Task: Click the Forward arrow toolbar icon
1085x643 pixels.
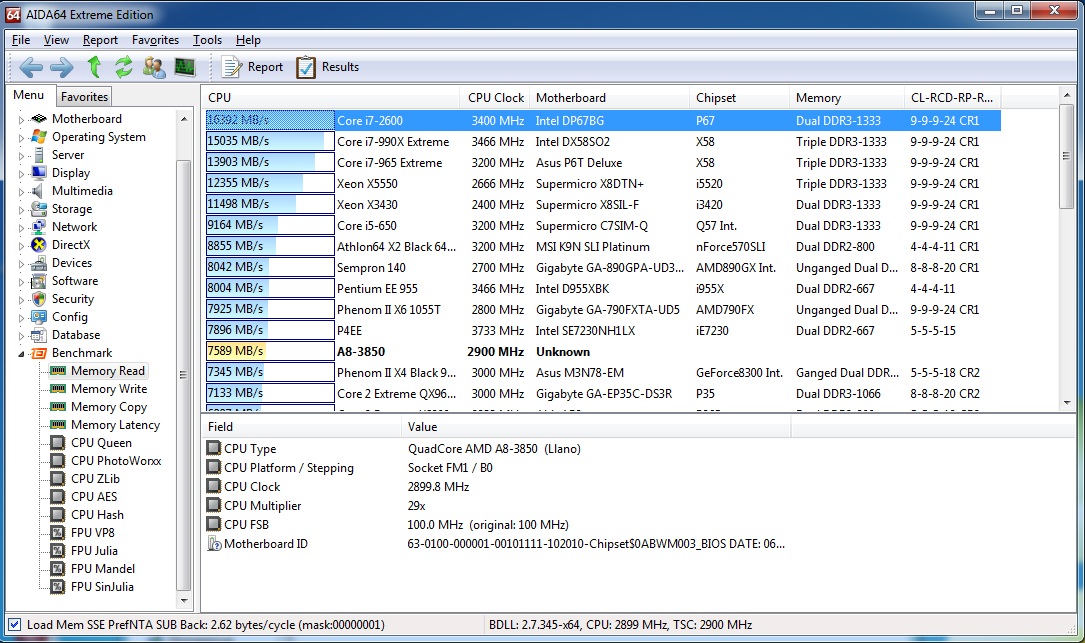Action: point(61,67)
